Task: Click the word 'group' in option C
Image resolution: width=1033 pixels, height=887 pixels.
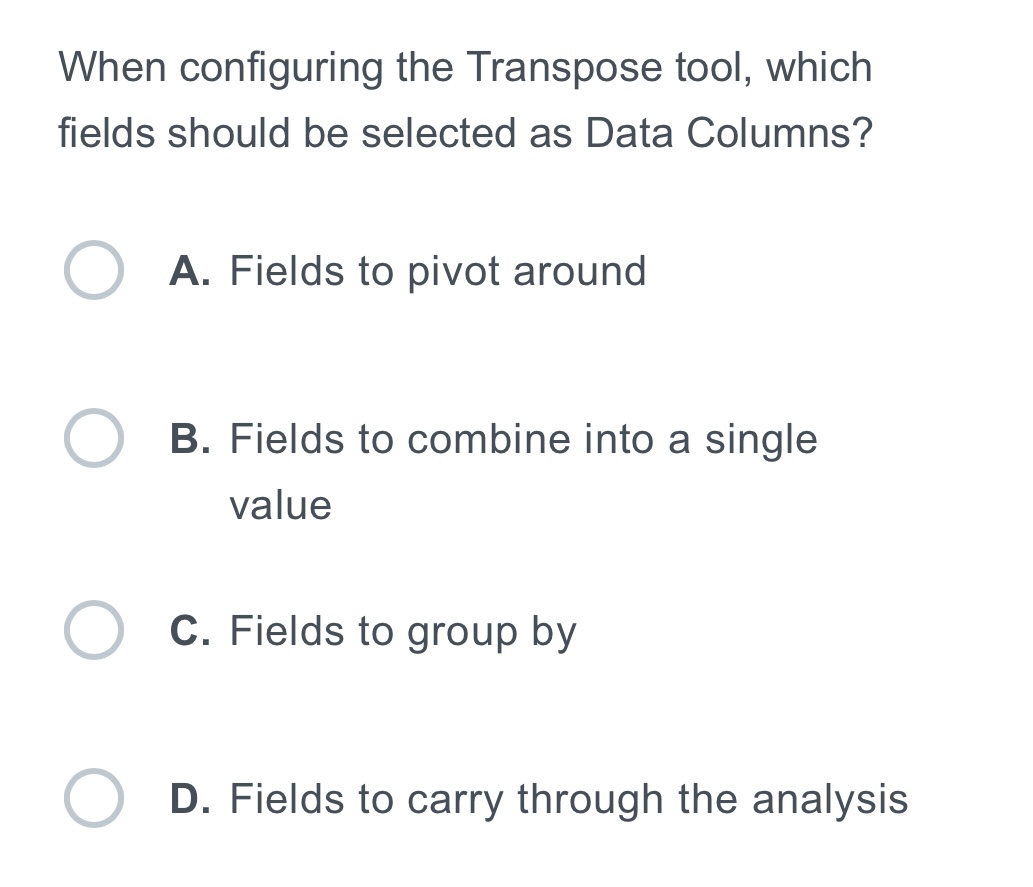Action: pos(462,633)
